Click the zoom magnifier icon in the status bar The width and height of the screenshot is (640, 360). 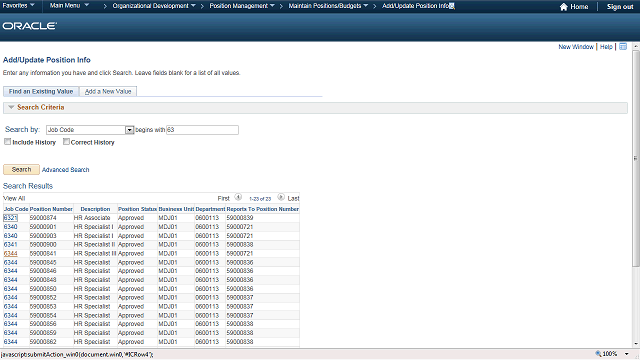[x=598, y=354]
